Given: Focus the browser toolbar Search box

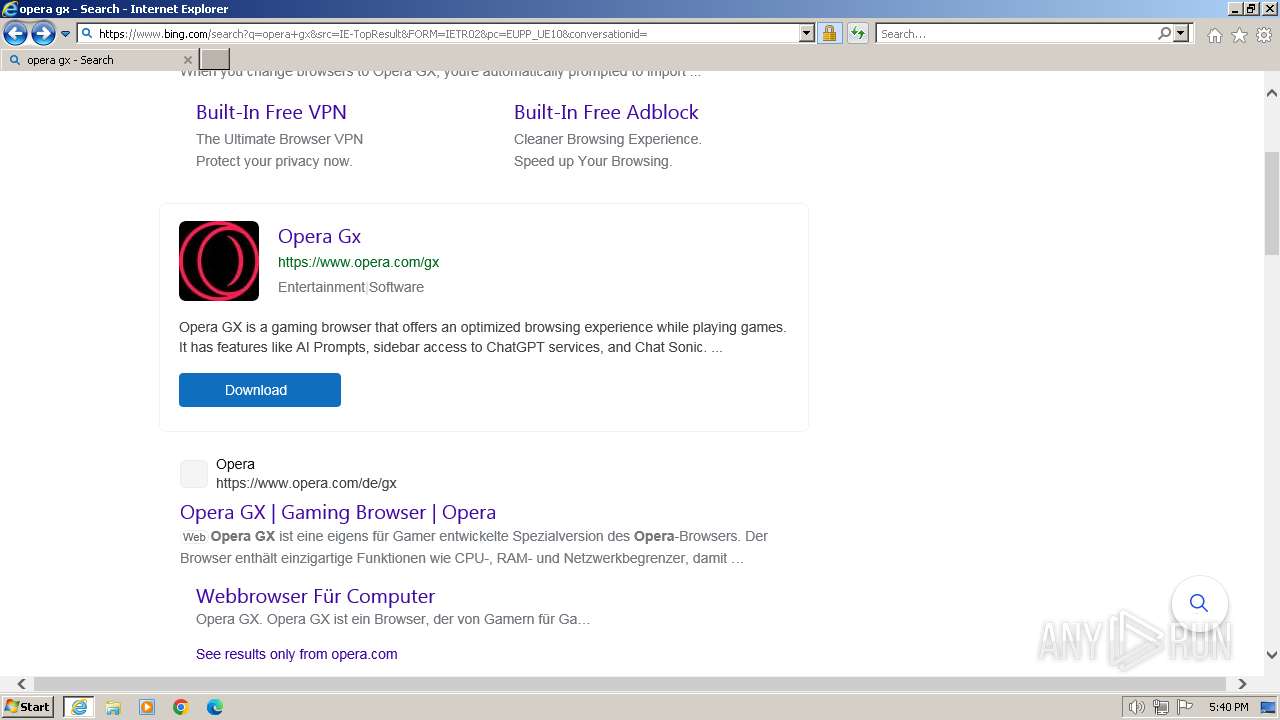Looking at the screenshot, I should click(x=1016, y=34).
